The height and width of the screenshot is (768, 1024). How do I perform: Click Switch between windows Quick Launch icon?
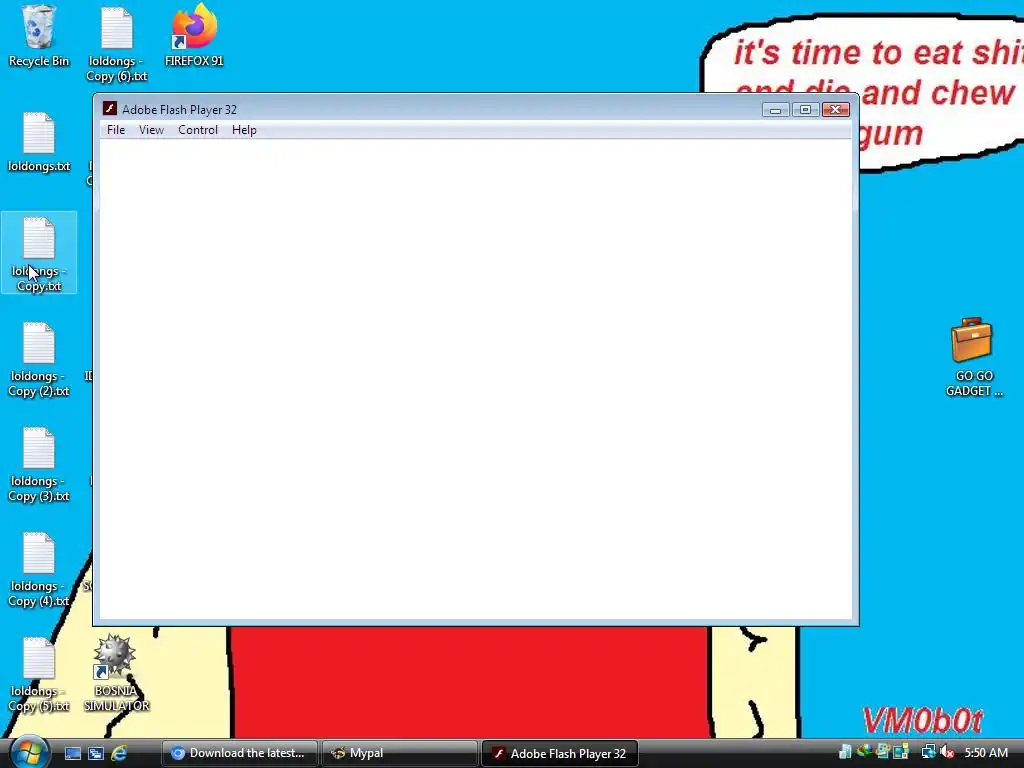pos(96,753)
